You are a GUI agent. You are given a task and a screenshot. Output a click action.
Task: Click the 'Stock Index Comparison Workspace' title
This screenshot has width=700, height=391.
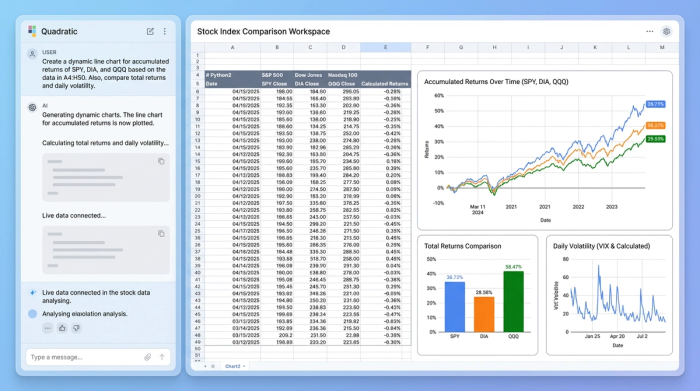pos(263,32)
